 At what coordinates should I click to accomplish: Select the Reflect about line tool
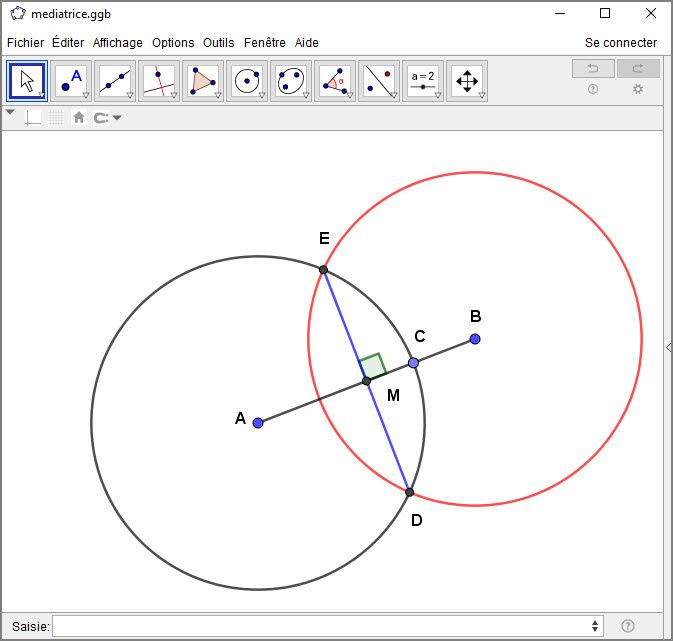(379, 81)
